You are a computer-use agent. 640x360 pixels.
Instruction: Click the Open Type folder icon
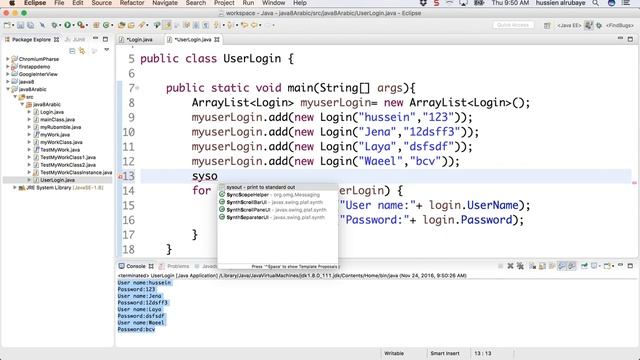click(121, 25)
